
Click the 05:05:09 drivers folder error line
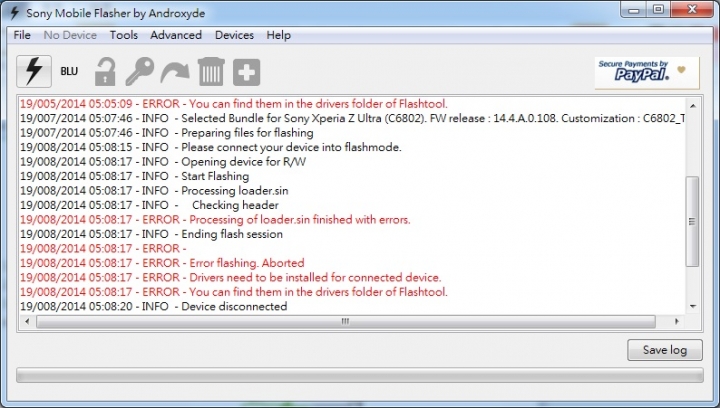[234, 104]
